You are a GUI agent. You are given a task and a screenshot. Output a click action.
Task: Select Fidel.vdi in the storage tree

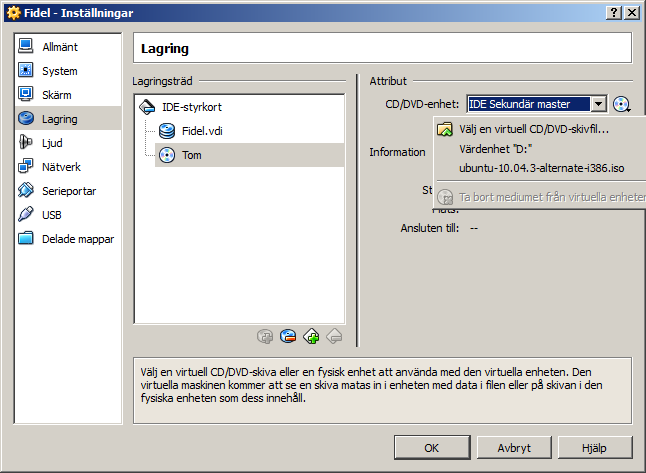[202, 131]
